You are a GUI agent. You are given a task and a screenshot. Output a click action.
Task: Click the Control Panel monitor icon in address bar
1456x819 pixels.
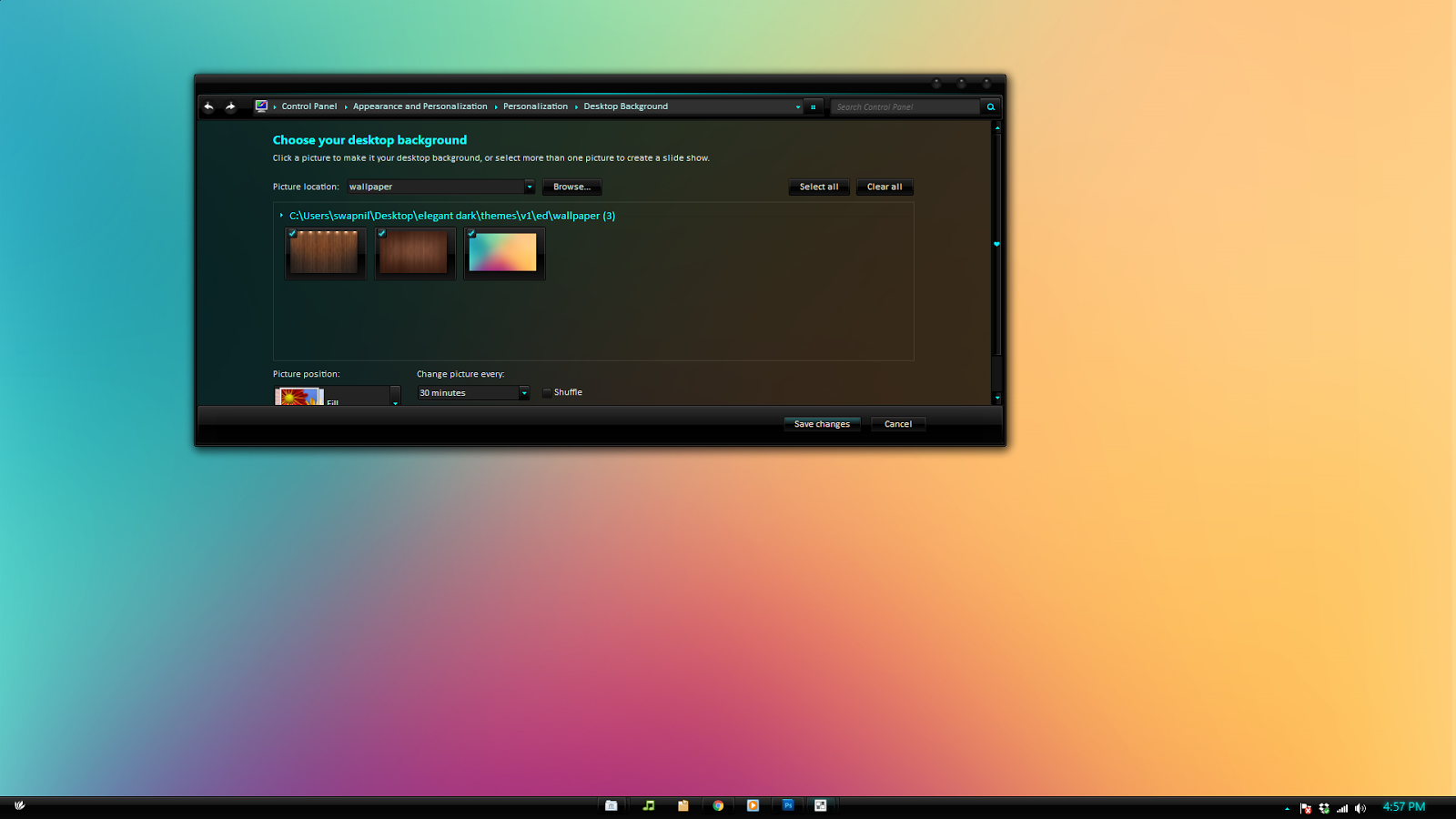coord(261,106)
